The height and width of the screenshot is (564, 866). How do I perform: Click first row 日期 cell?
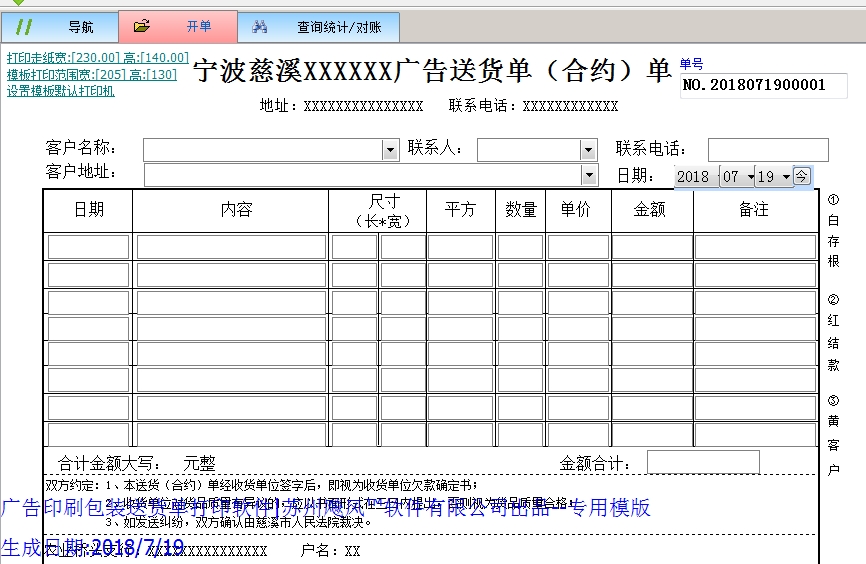coord(88,247)
